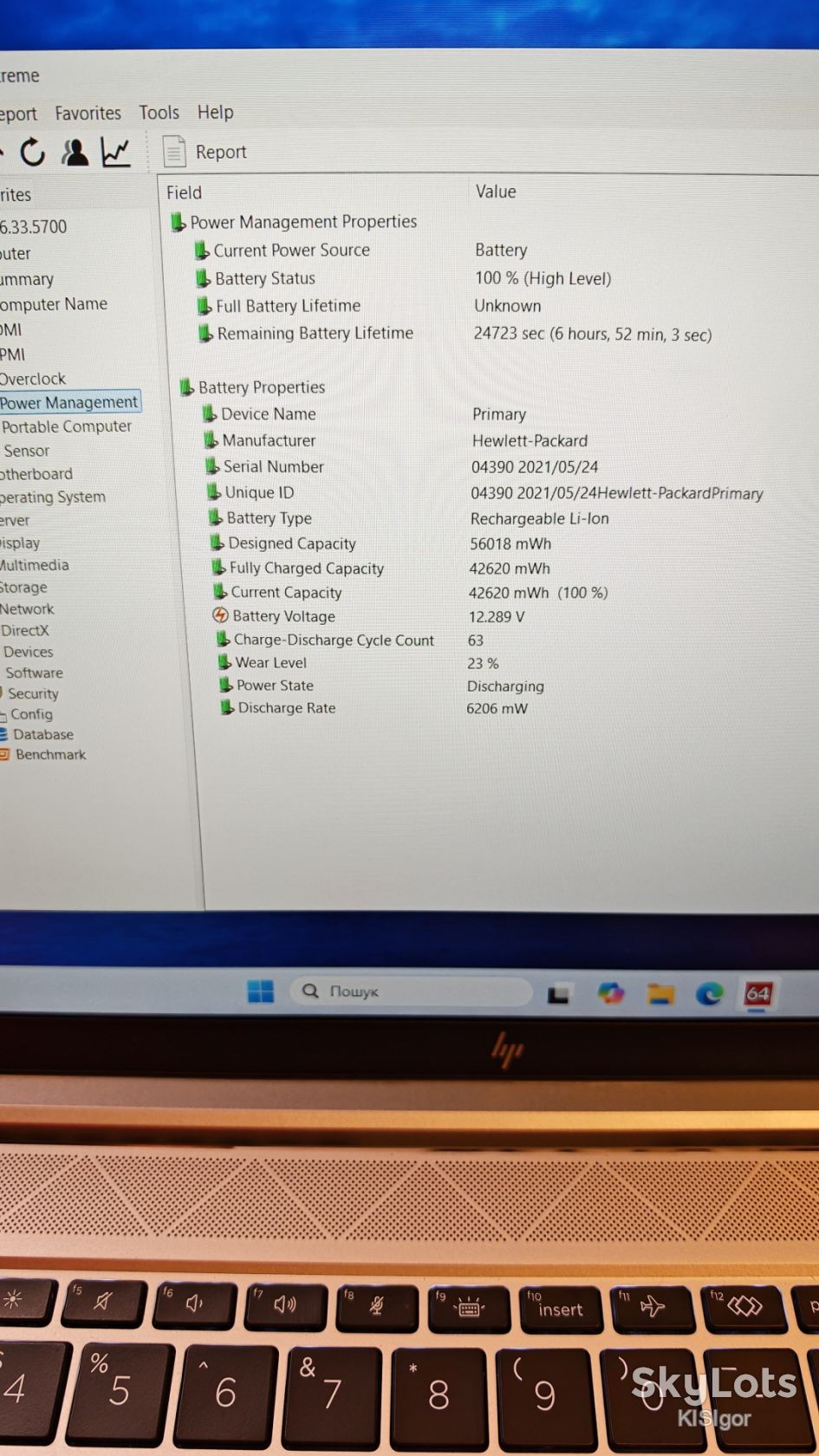Open Task View from taskbar
819x1456 pixels.
(x=558, y=993)
